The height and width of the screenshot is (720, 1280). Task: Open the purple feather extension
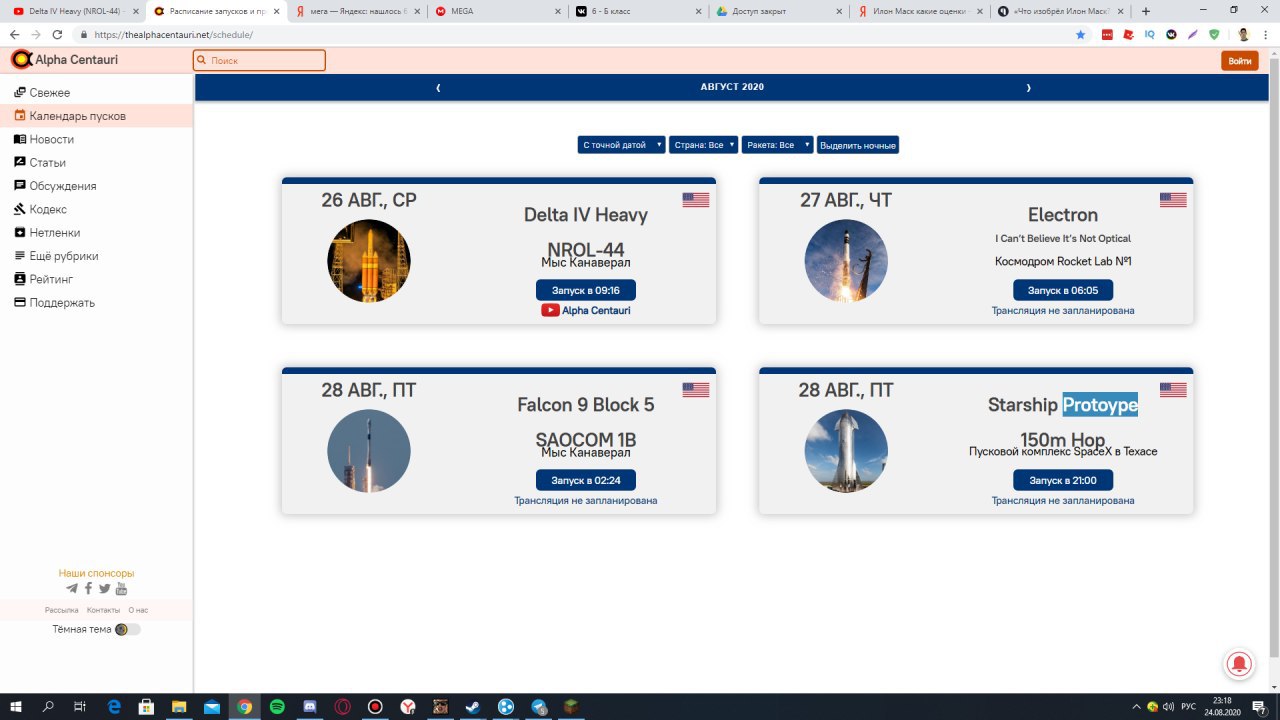[x=1193, y=34]
